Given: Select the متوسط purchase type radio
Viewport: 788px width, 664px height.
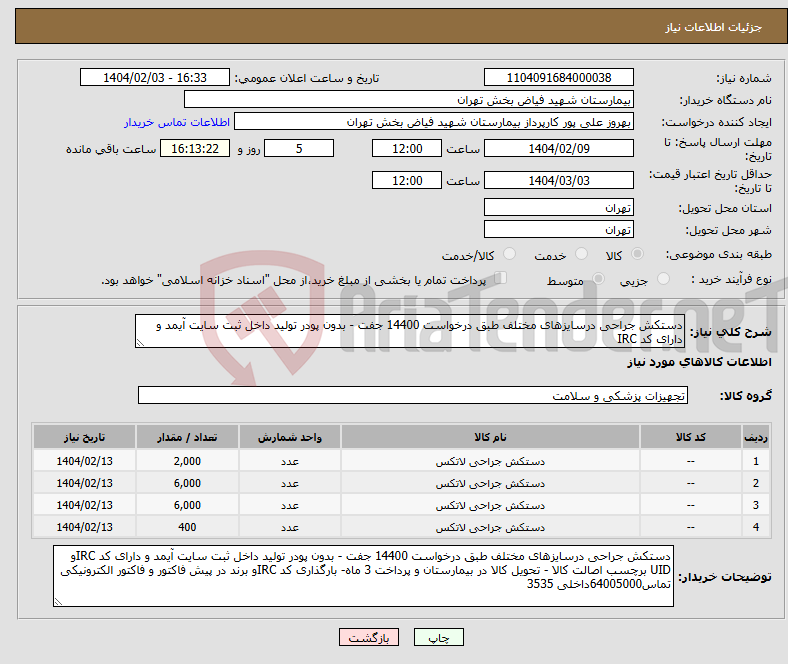Looking at the screenshot, I should (x=600, y=280).
